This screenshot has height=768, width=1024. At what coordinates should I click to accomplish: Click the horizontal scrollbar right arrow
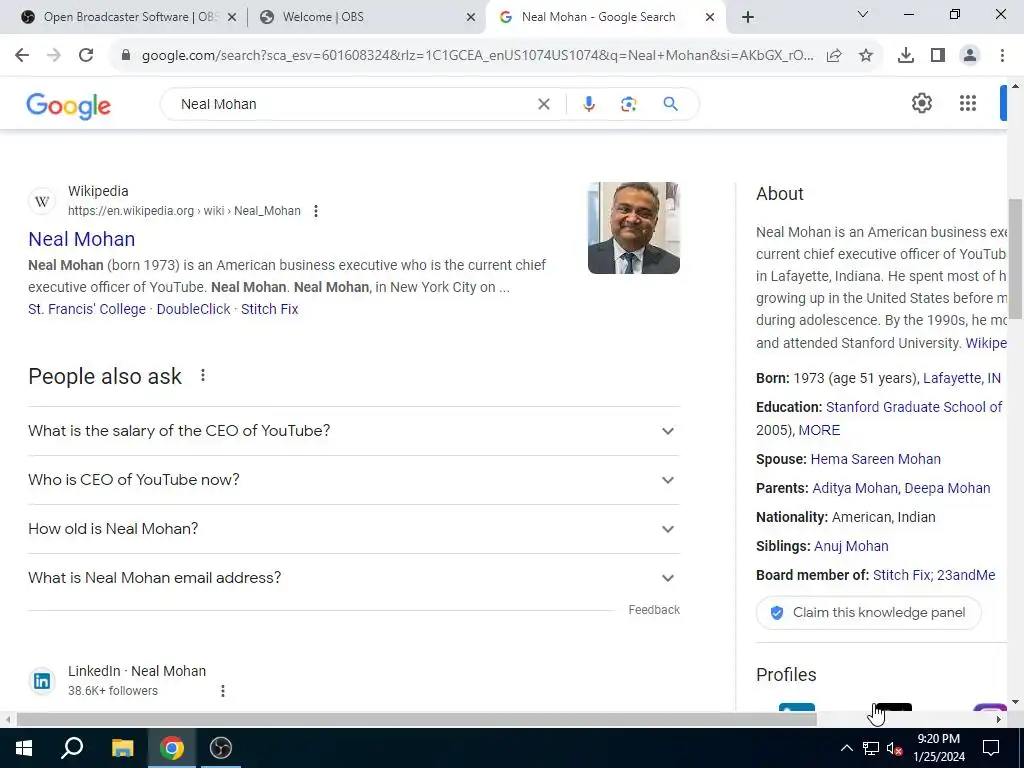coord(998,719)
